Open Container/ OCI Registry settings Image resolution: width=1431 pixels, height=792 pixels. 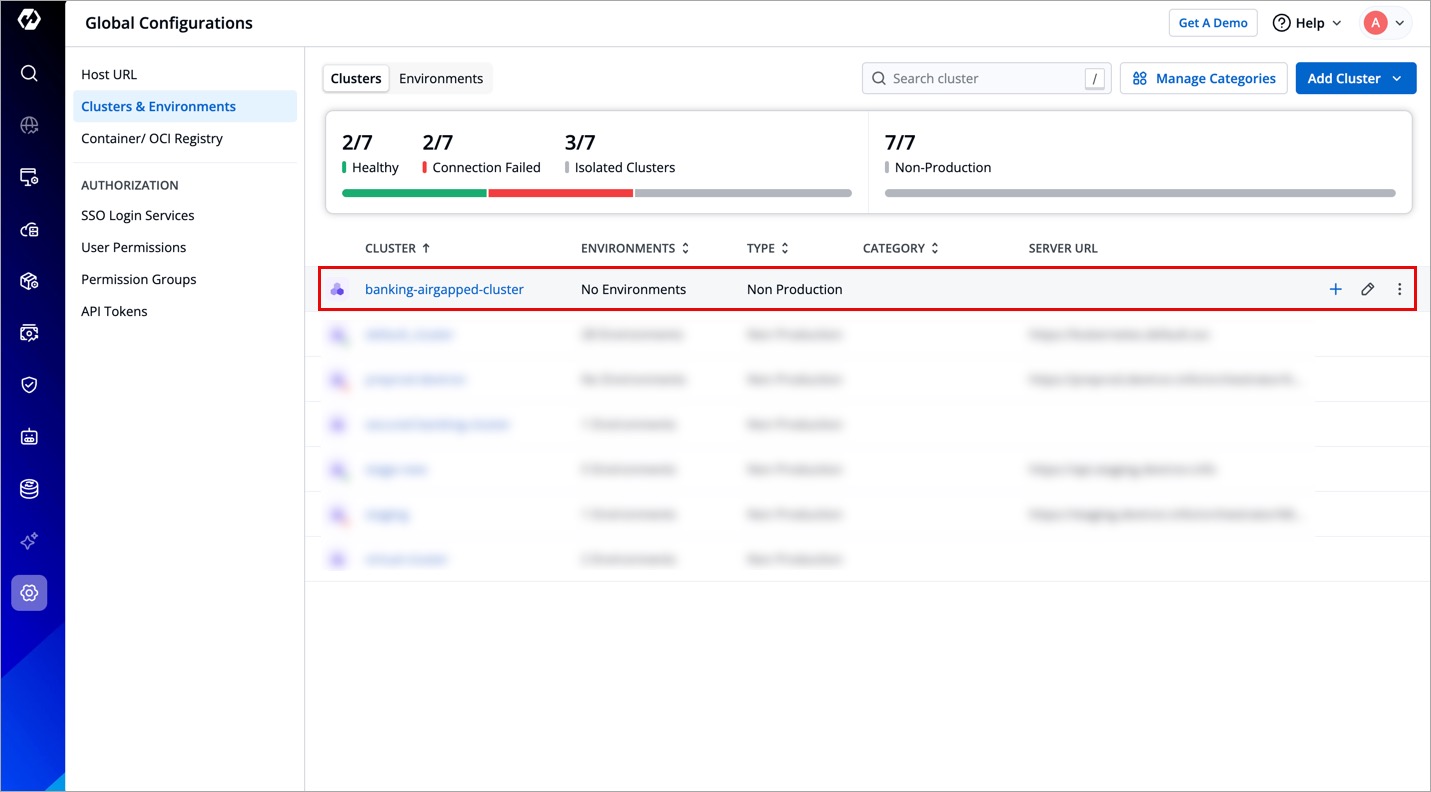point(152,138)
